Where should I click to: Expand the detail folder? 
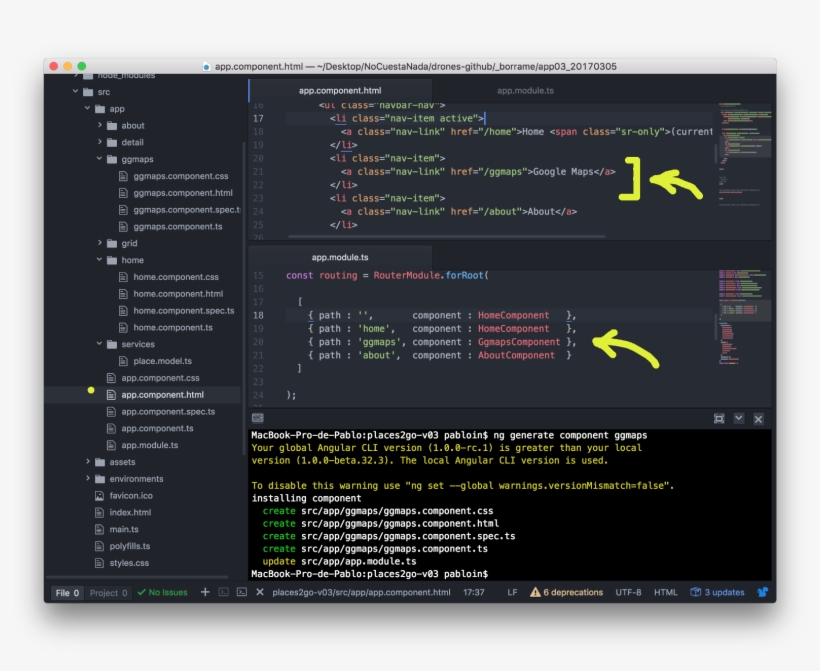tap(99, 142)
